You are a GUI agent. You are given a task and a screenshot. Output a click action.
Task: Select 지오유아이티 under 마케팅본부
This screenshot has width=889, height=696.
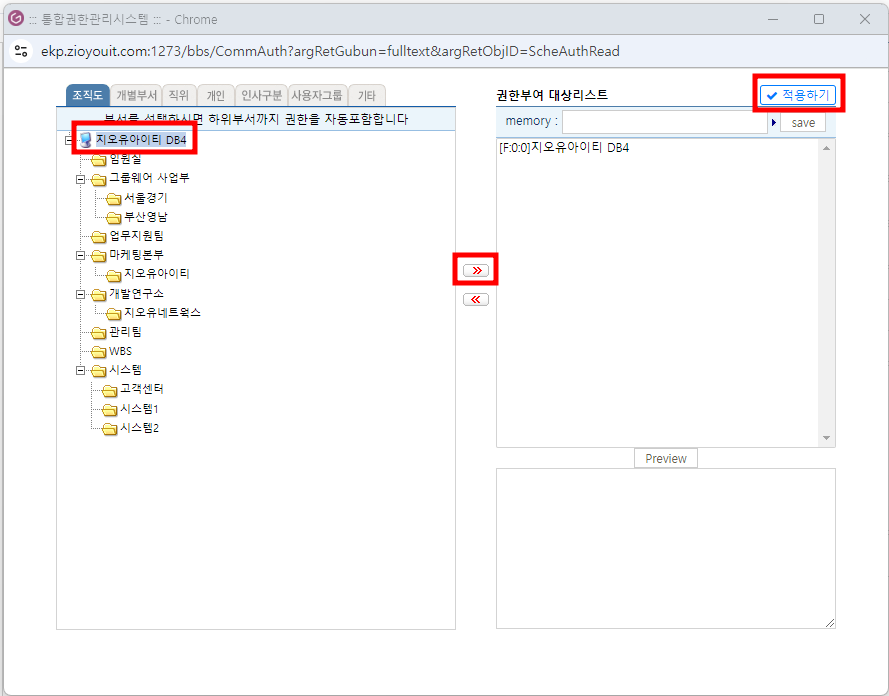(x=157, y=274)
